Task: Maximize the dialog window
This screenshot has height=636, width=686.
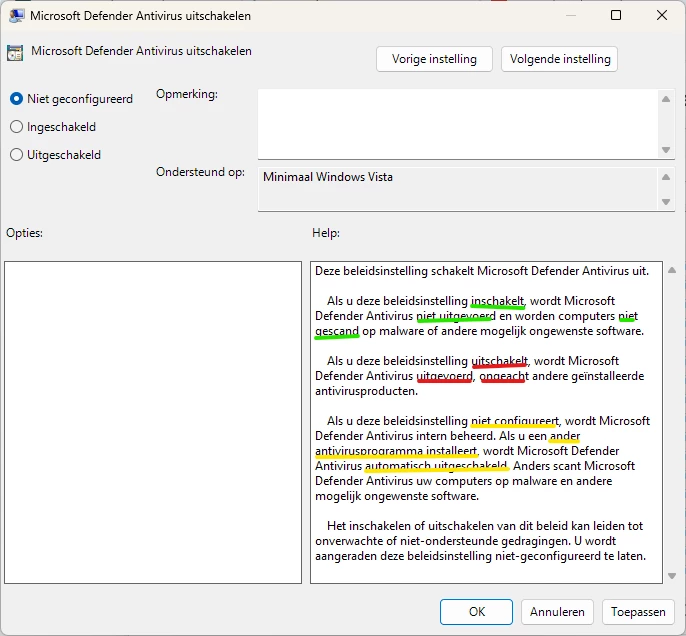Action: pyautogui.click(x=616, y=15)
